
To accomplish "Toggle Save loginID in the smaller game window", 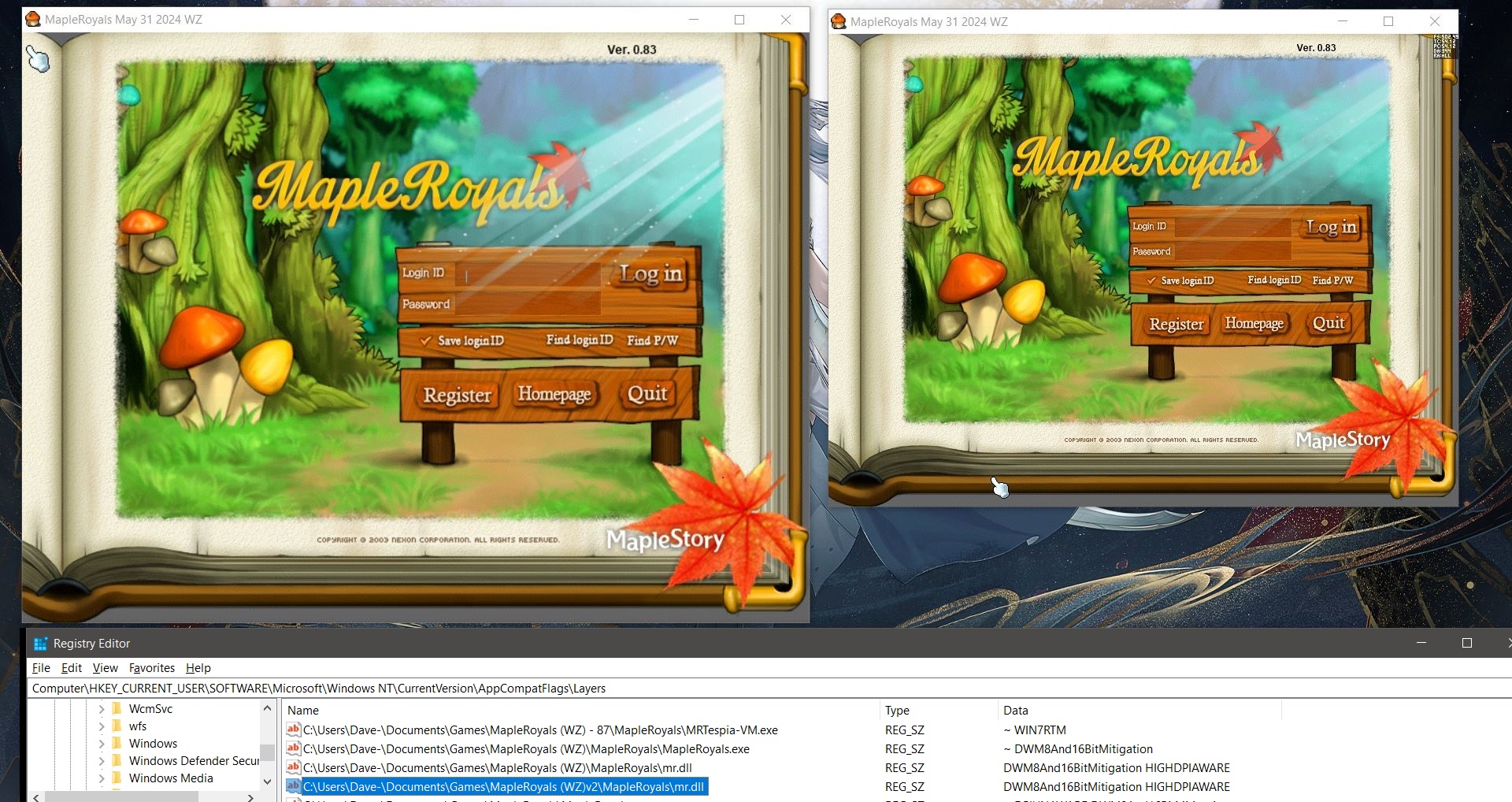I will click(x=1151, y=281).
